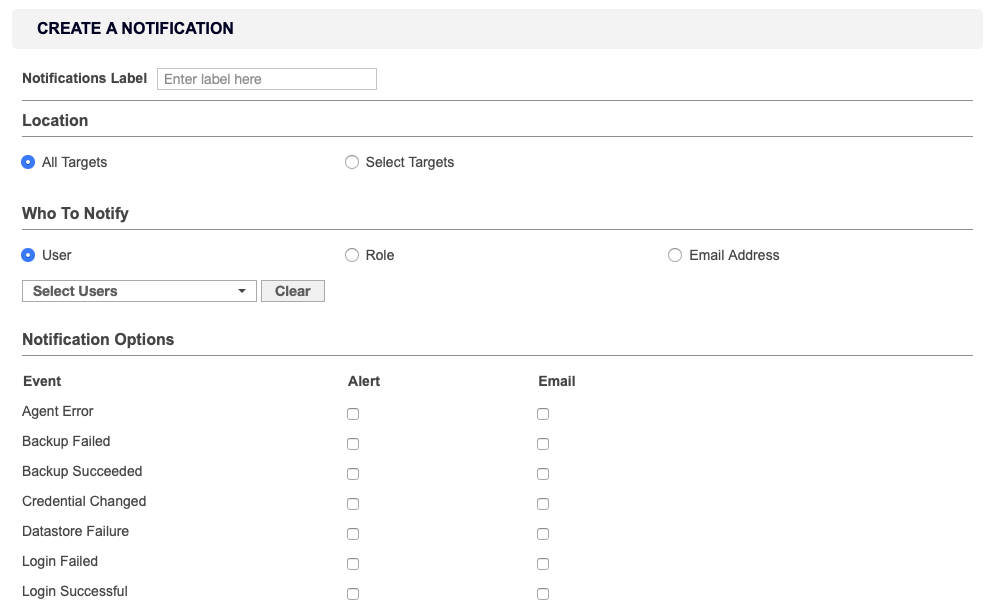This screenshot has height=607, width=994.
Task: Select the All Targets option
Action: tap(28, 162)
